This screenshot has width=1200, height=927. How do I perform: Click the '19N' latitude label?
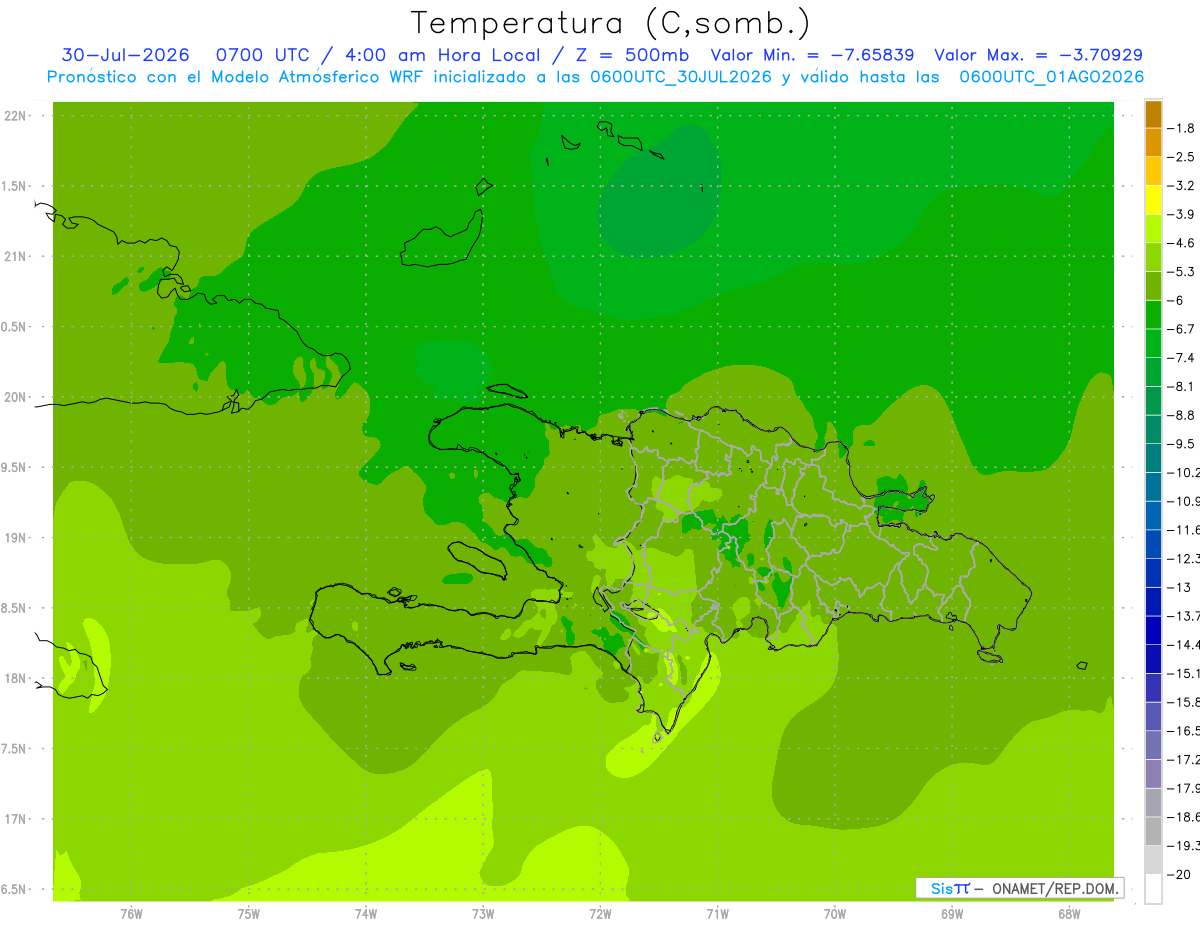(15, 538)
